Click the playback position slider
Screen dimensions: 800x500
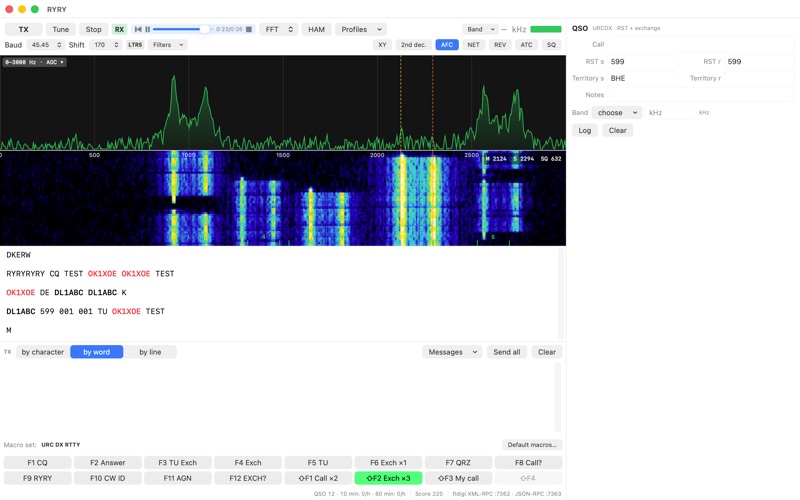point(182,29)
